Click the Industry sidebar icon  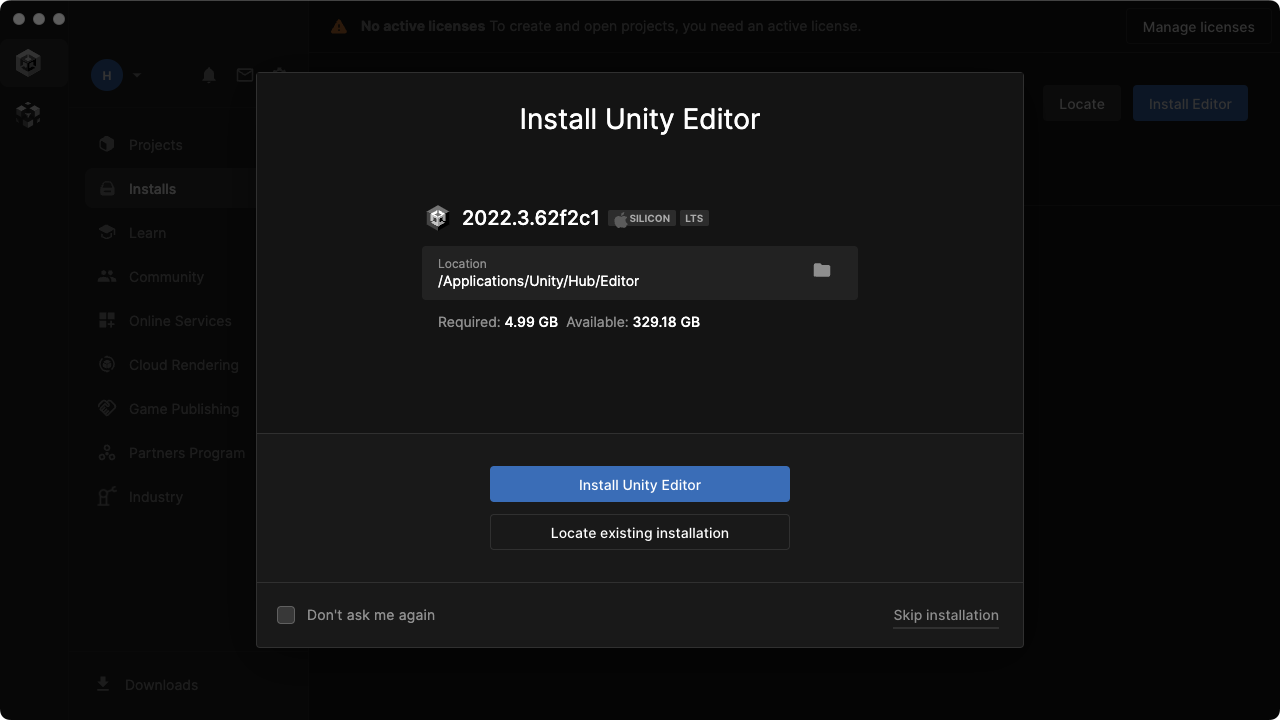(x=107, y=497)
